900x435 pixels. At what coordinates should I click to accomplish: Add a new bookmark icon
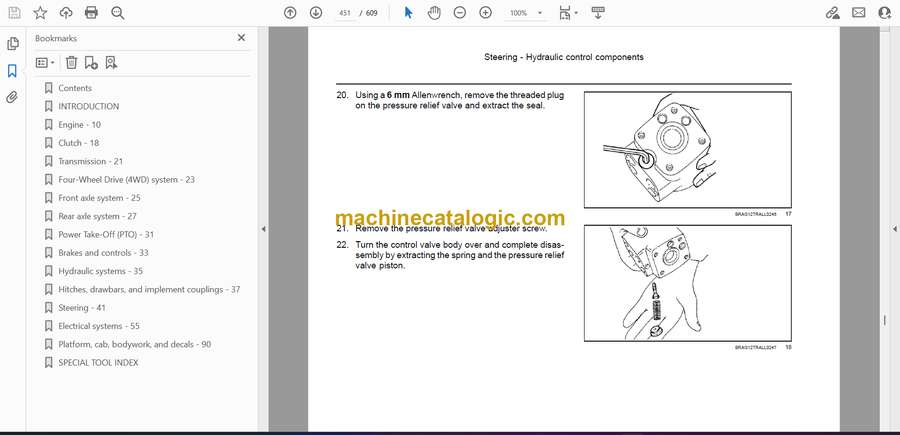click(91, 63)
